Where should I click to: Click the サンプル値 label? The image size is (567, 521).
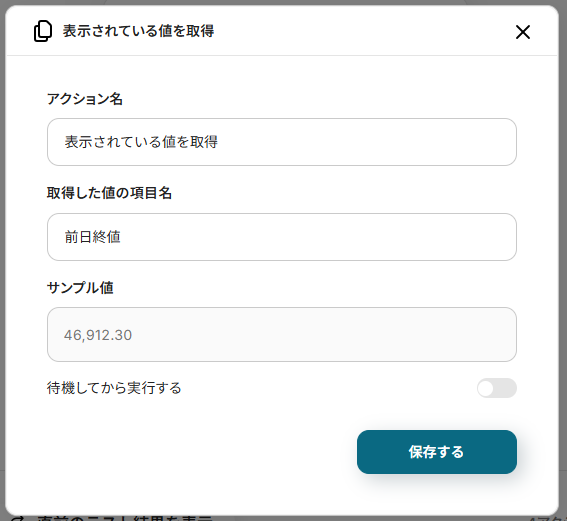click(x=80, y=288)
